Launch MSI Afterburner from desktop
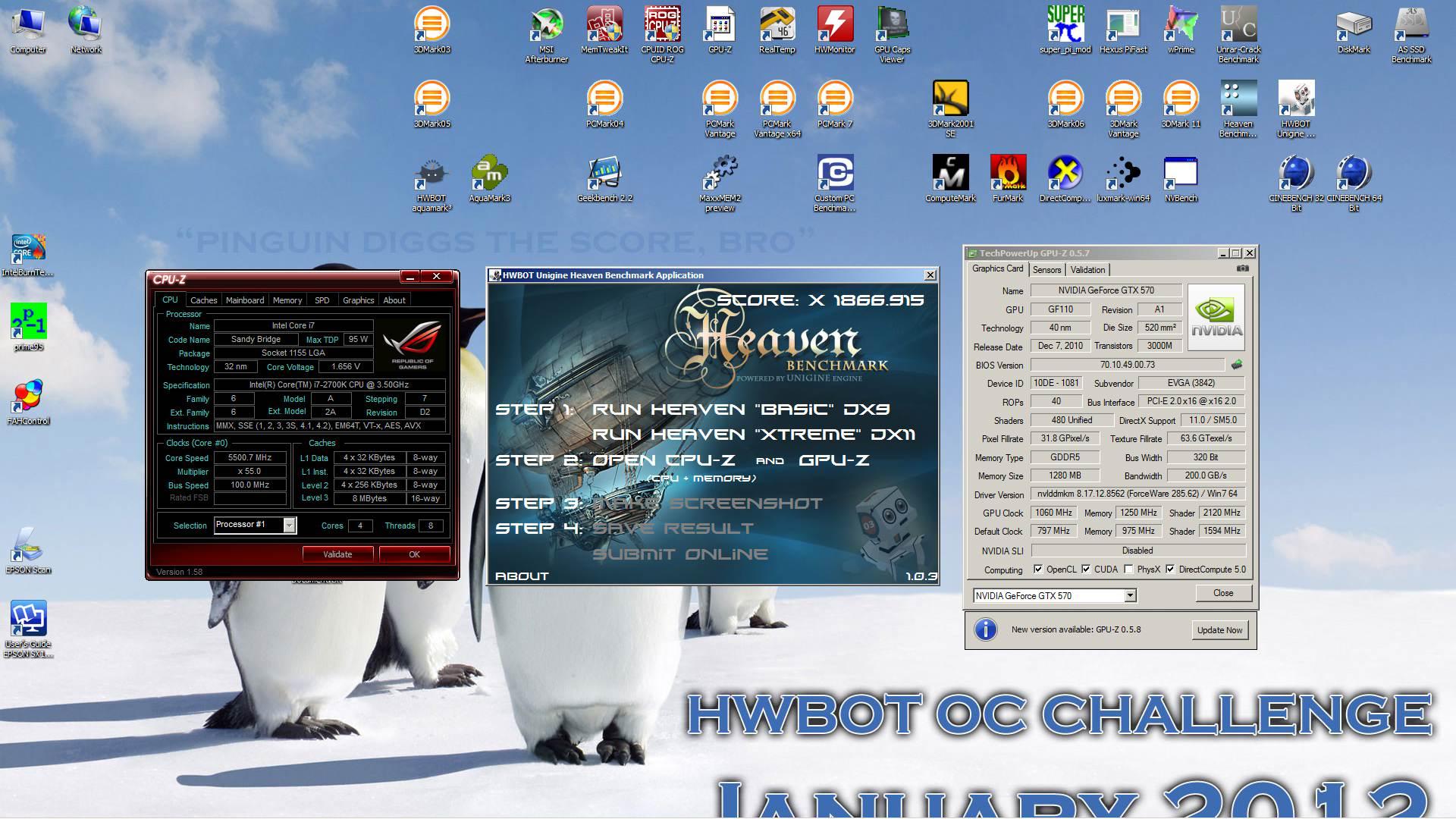Screen dimensions: 1456x819 pos(547,35)
